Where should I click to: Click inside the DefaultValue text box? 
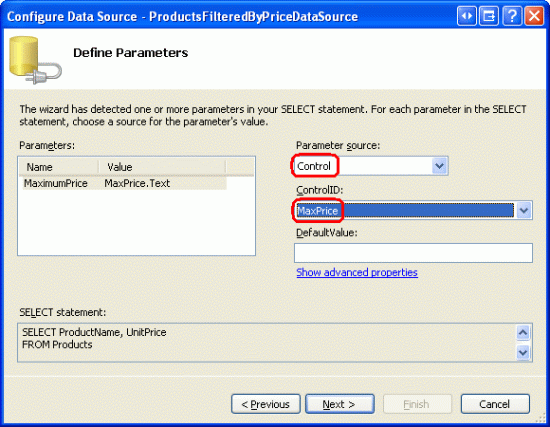point(413,253)
